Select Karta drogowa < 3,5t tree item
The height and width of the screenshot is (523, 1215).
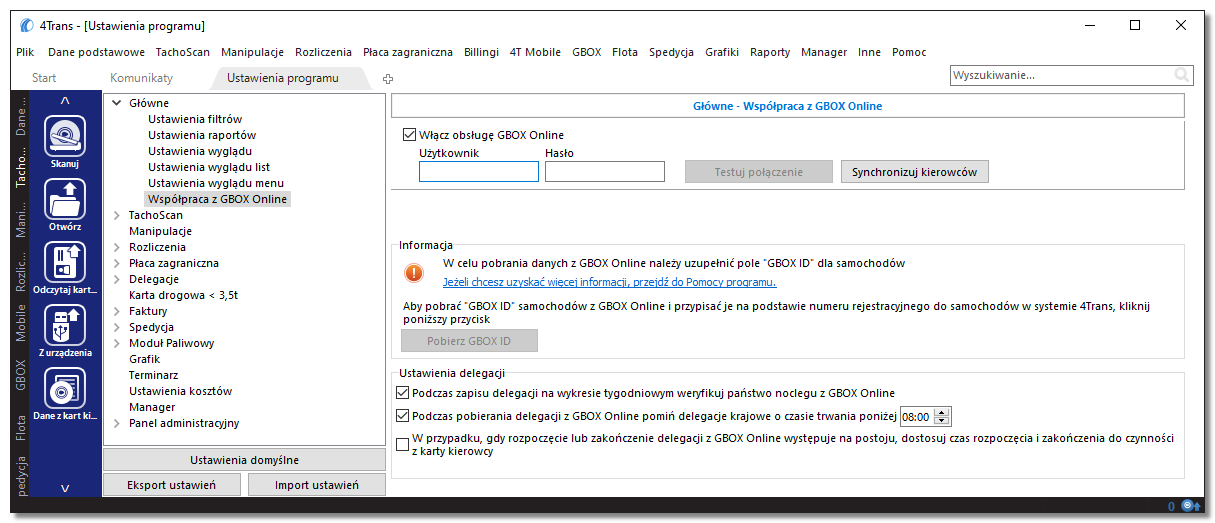pos(183,295)
